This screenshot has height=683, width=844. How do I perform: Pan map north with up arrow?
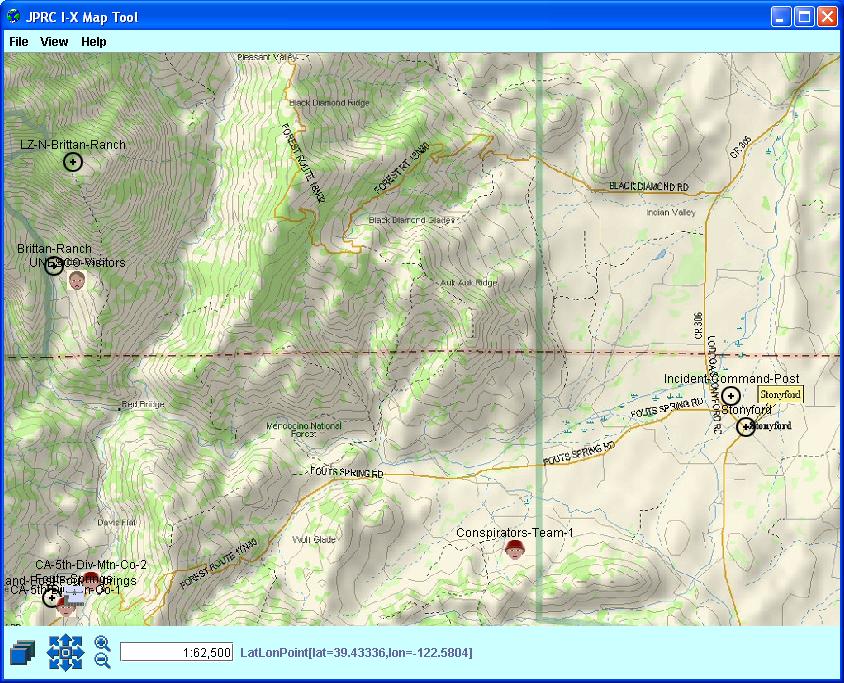click(x=65, y=639)
